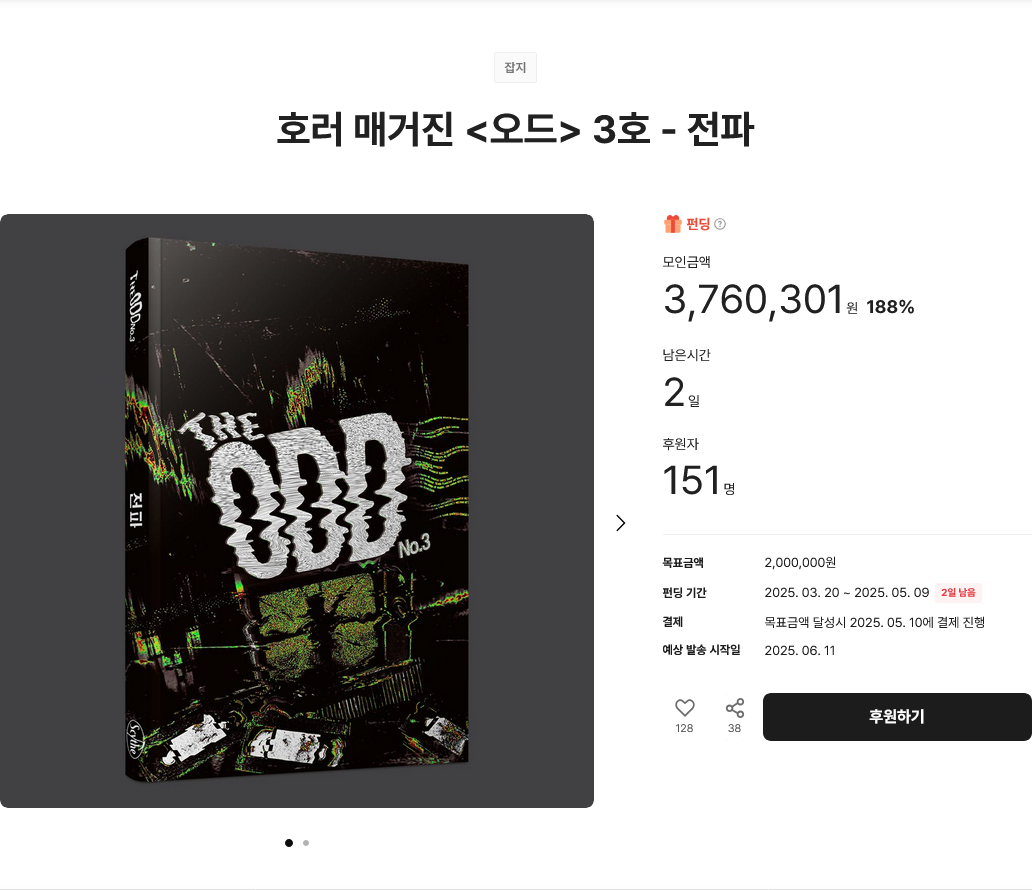
Task: Click the 2,000,000원 goal amount value
Action: pos(800,563)
